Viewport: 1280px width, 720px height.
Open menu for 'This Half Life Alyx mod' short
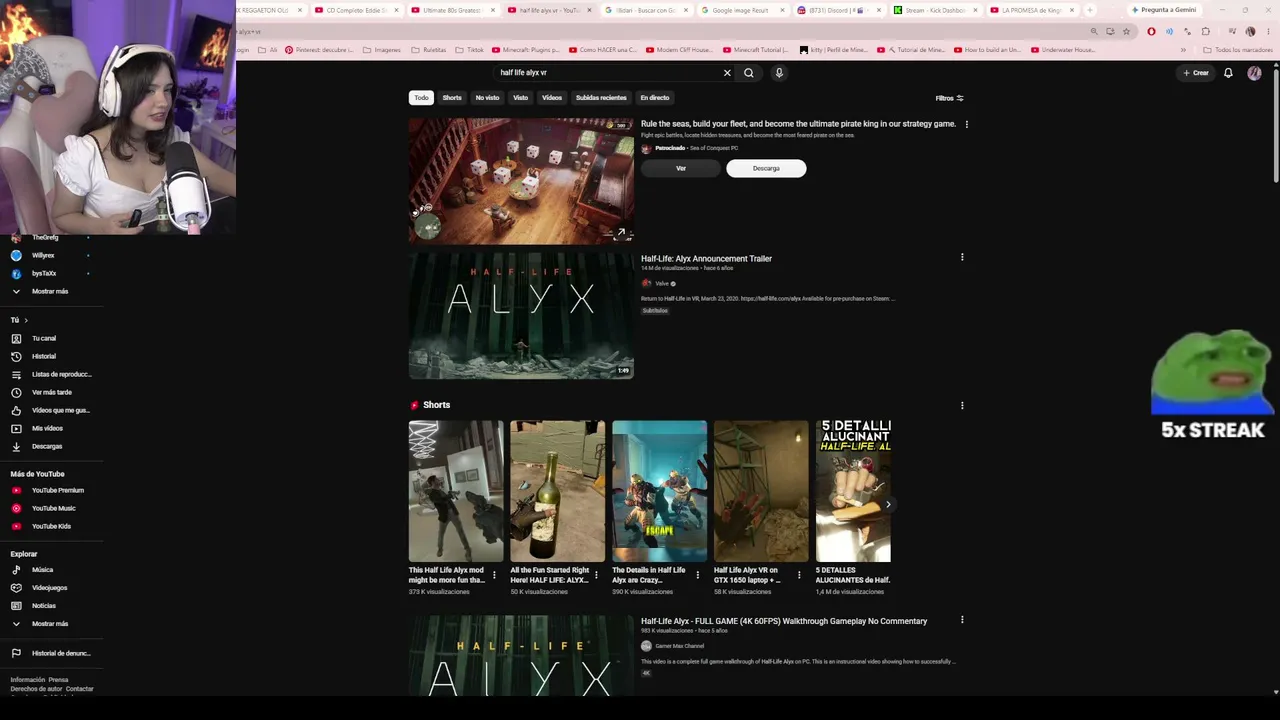(x=494, y=575)
